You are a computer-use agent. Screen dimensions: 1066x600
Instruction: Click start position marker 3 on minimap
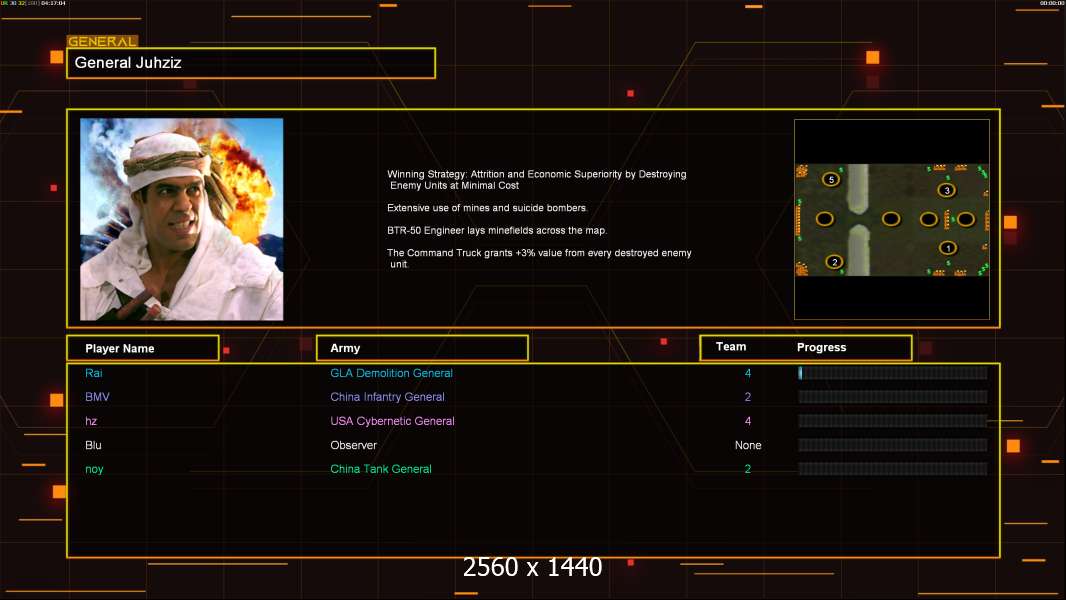[947, 190]
